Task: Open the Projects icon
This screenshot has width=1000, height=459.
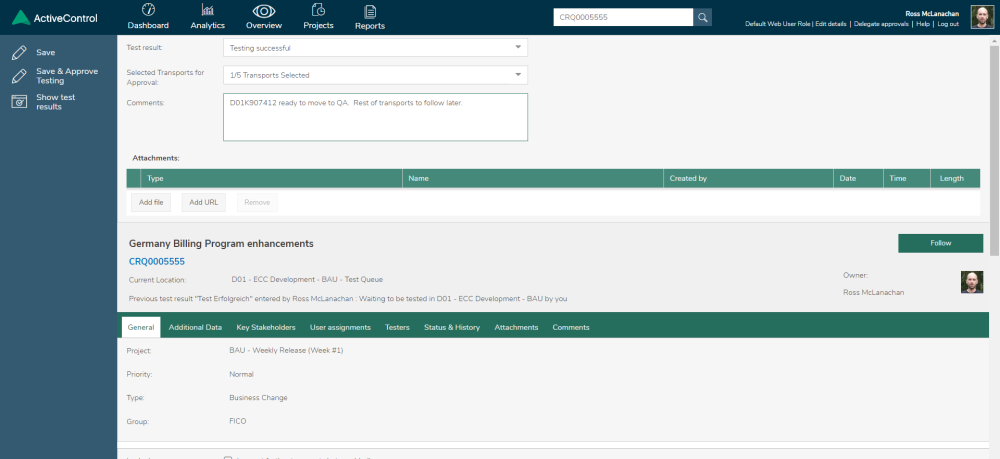Action: tap(318, 10)
